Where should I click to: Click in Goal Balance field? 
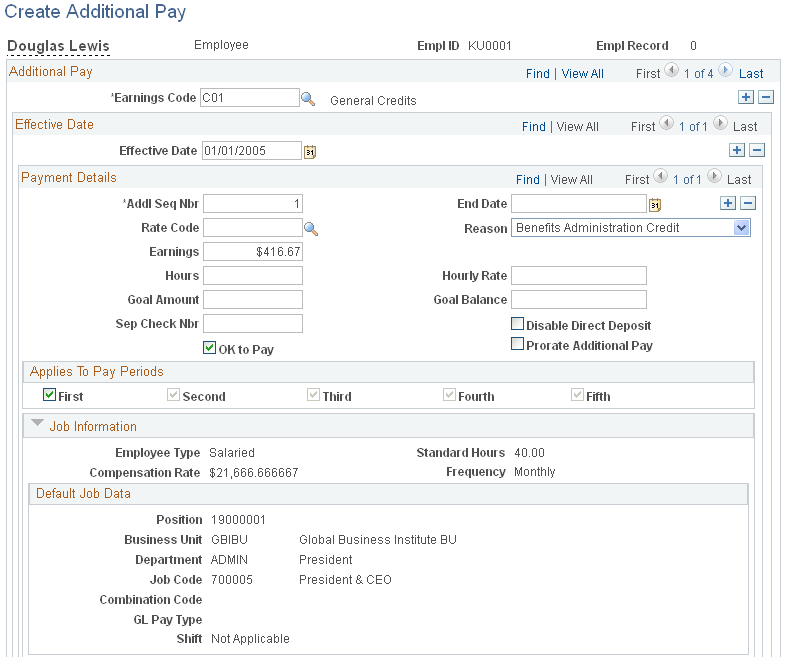tap(579, 300)
